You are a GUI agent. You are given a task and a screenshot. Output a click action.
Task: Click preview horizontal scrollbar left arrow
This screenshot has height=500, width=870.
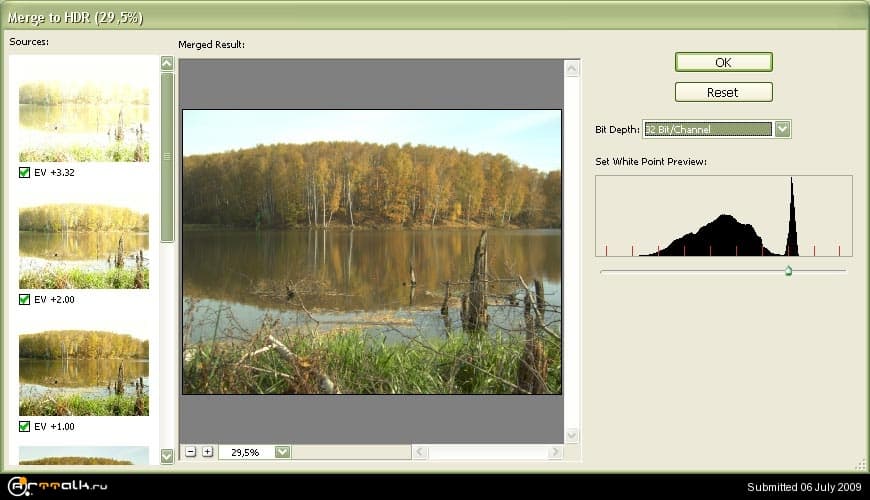point(421,452)
